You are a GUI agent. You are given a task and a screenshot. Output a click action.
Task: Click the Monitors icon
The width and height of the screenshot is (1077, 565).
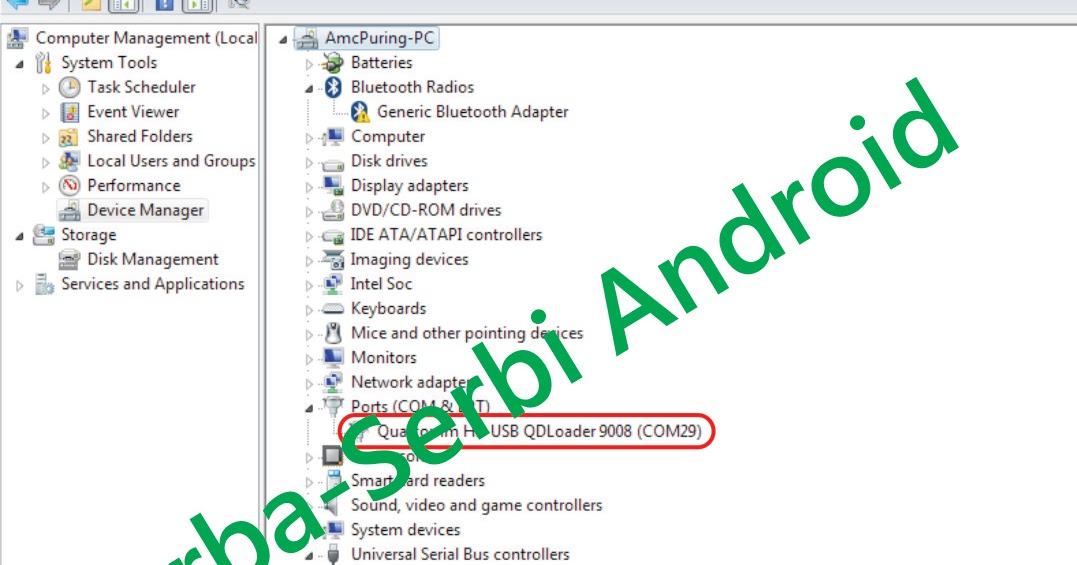pos(333,358)
